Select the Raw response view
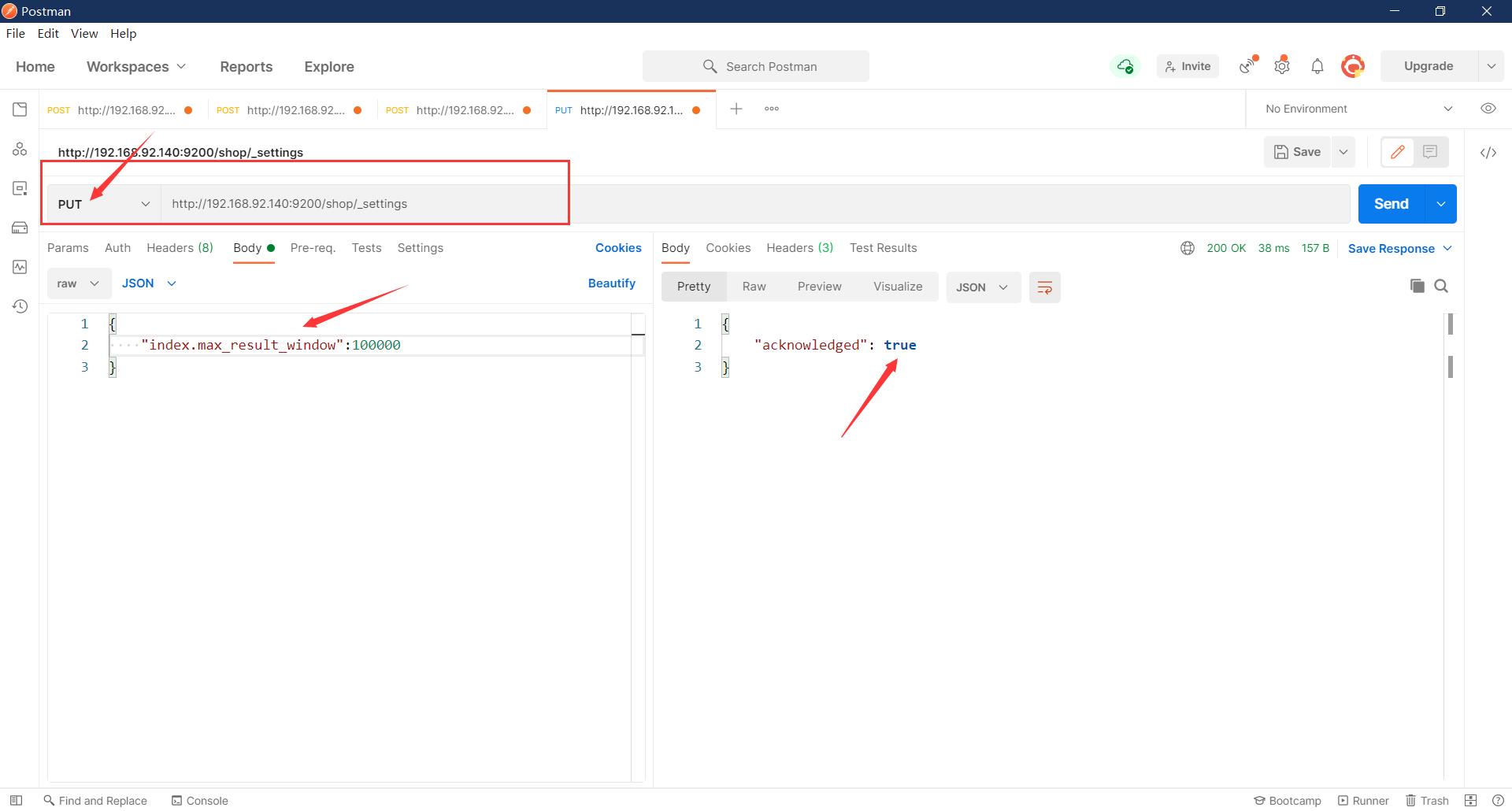This screenshot has width=1512, height=811. [754, 287]
